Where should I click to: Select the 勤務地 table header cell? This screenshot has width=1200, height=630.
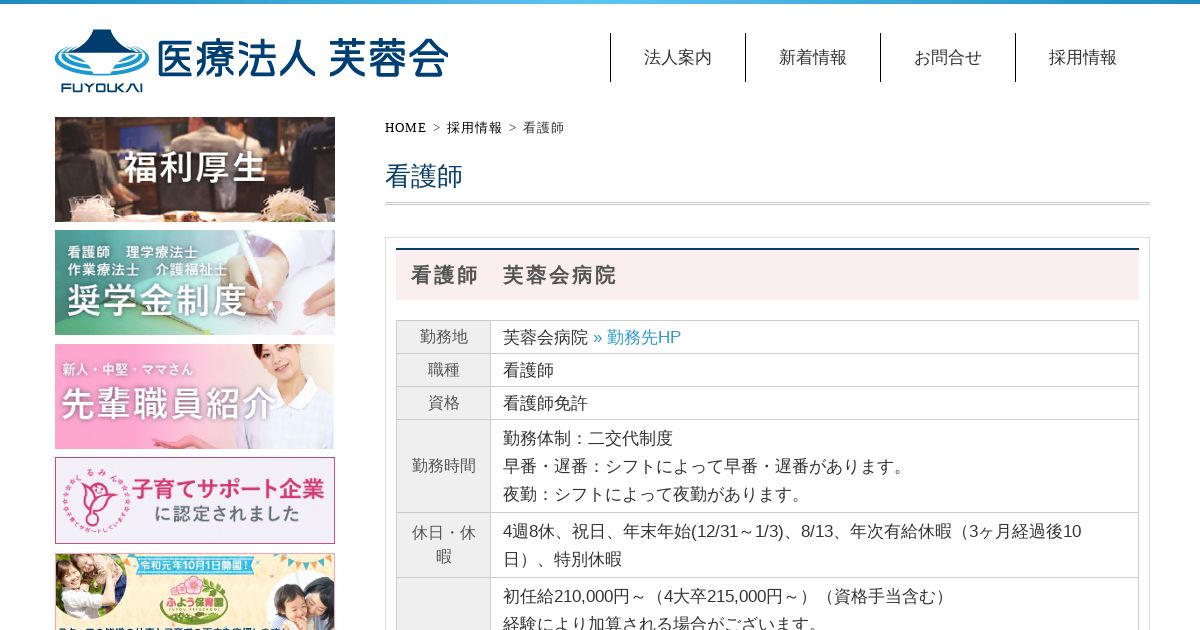point(444,337)
